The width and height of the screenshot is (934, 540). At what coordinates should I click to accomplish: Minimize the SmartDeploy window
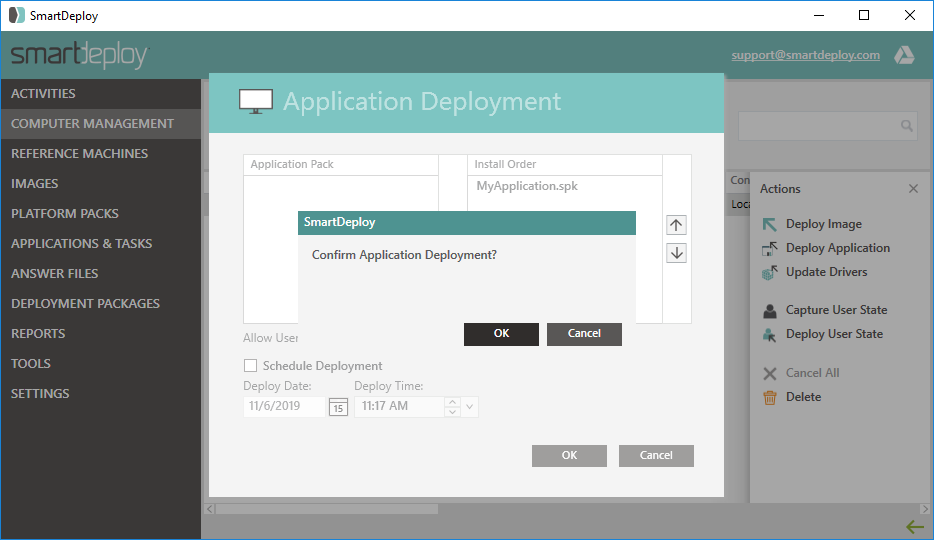point(819,15)
